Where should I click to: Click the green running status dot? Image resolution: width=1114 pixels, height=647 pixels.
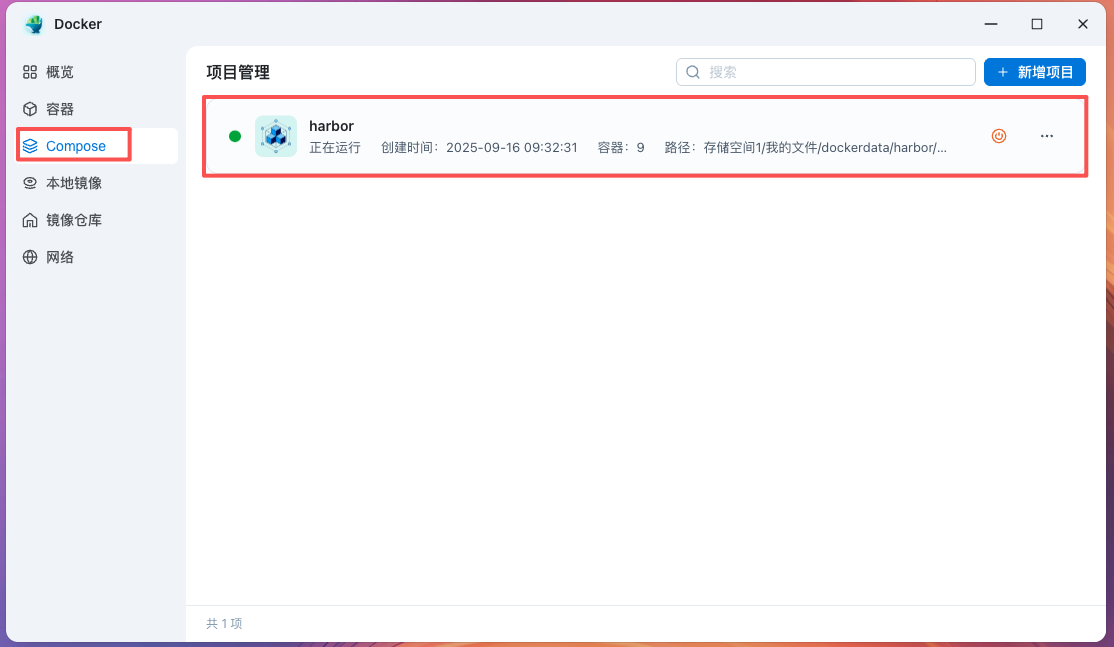point(235,136)
